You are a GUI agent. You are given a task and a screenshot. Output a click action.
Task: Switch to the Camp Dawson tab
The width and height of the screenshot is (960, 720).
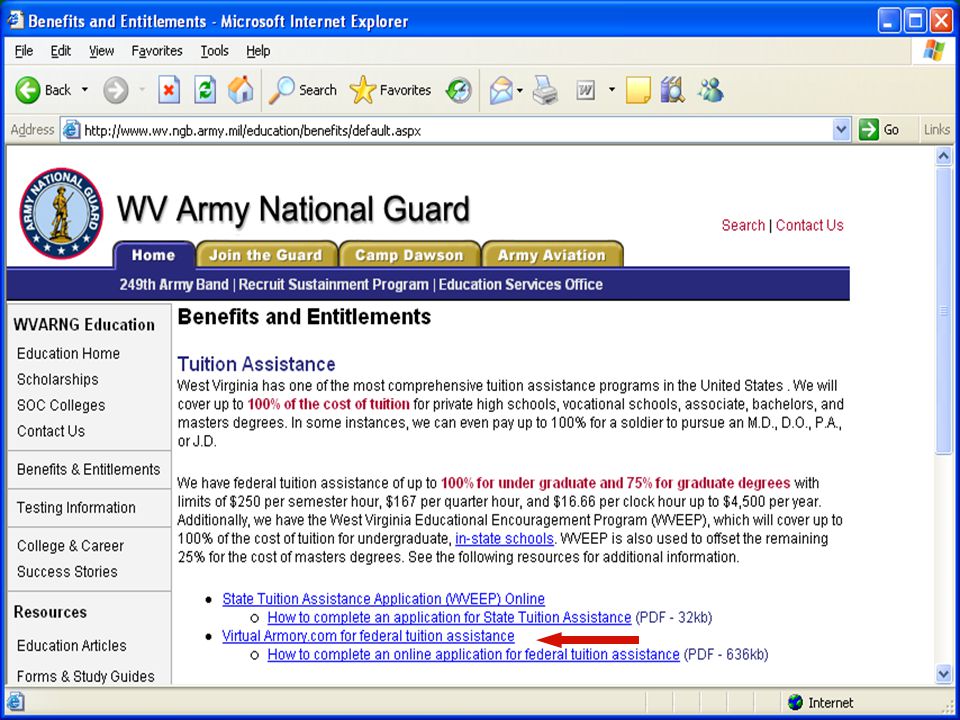pos(409,255)
